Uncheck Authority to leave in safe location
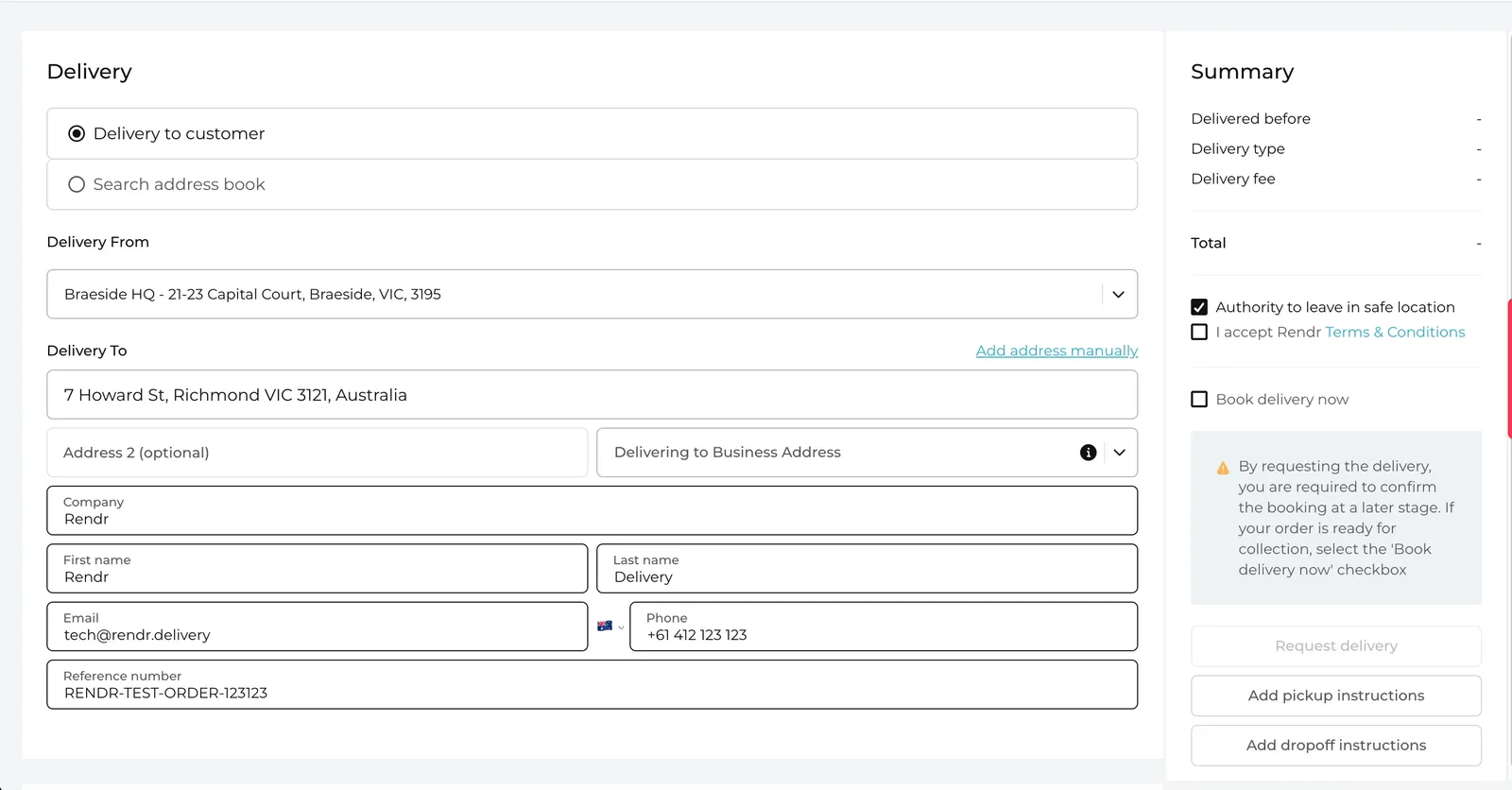Image resolution: width=1512 pixels, height=790 pixels. (1199, 307)
